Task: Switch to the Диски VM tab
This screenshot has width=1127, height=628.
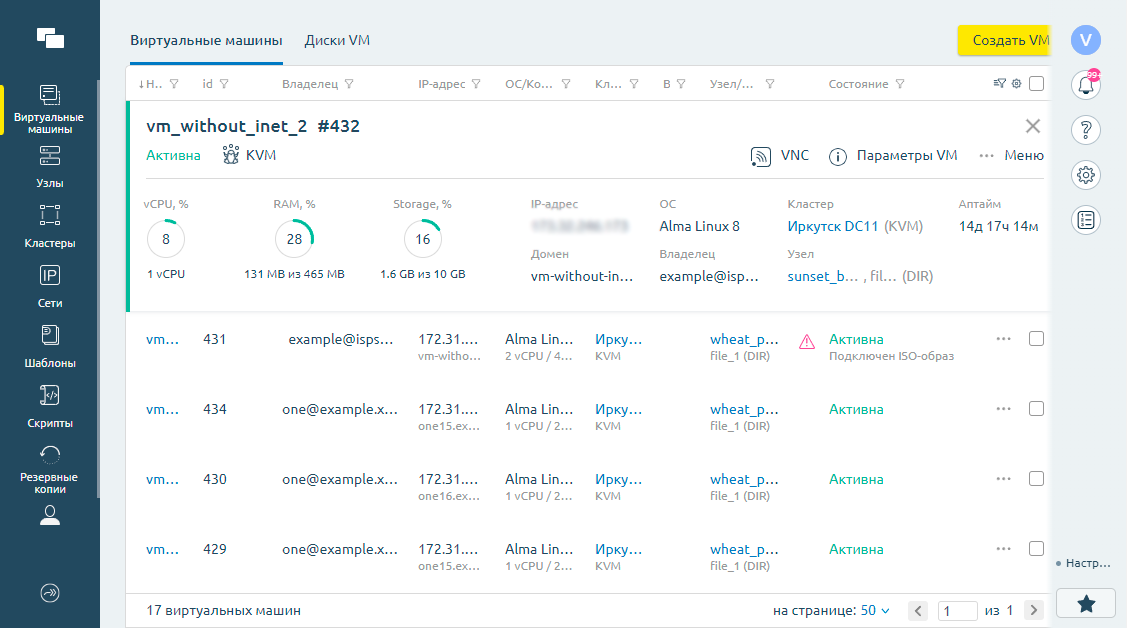Action: [x=338, y=41]
